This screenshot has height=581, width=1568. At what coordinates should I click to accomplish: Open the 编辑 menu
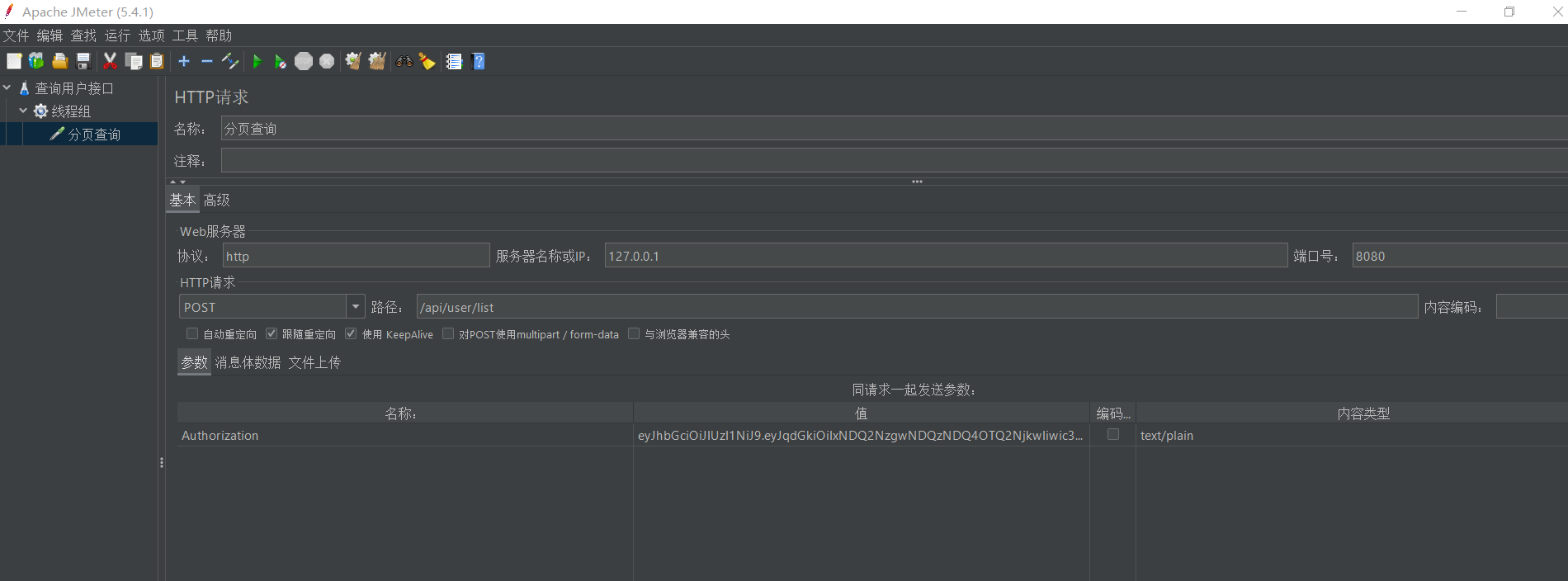click(50, 35)
